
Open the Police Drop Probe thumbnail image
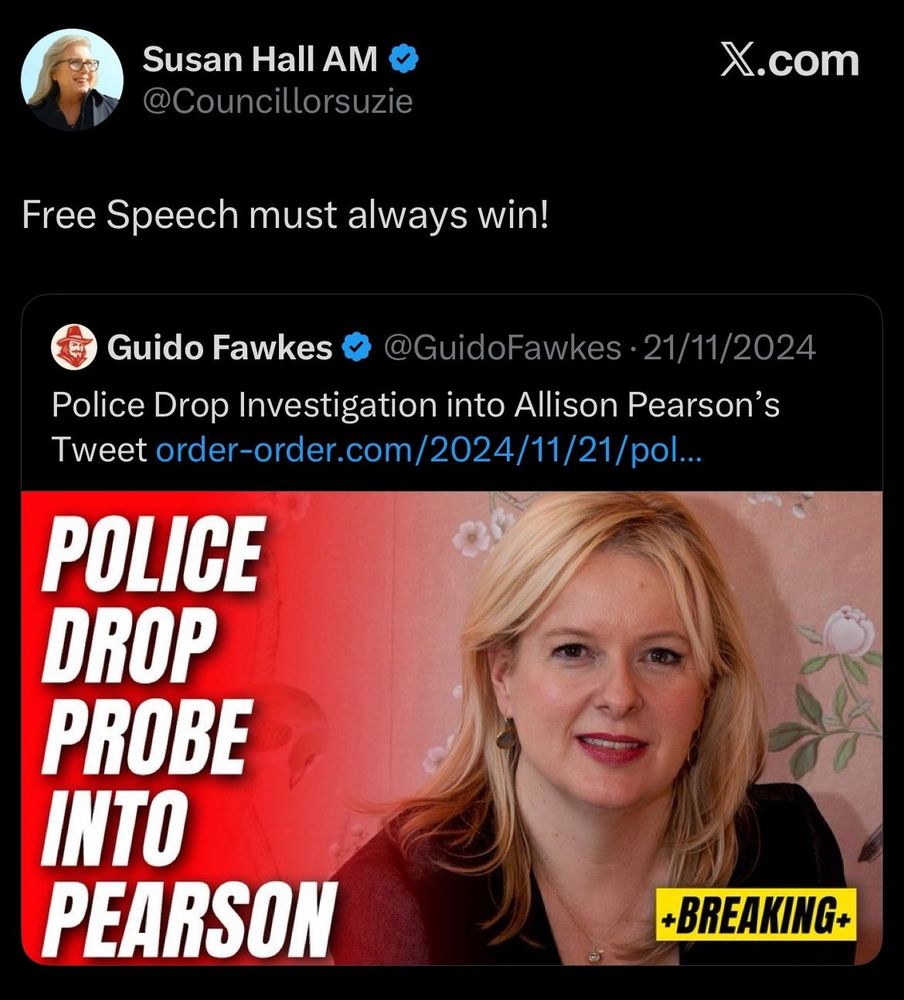click(452, 728)
